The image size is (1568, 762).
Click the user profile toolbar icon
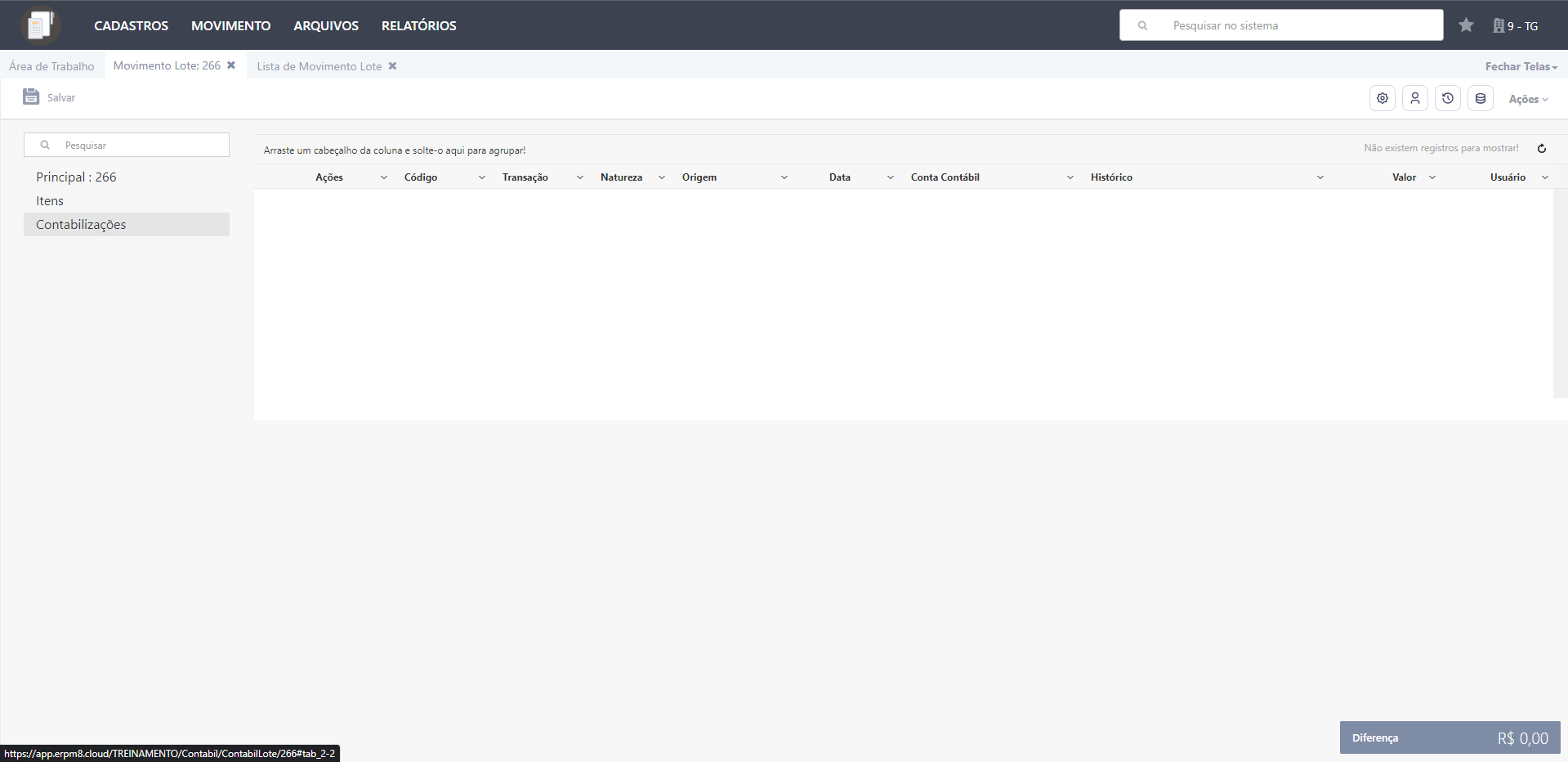tap(1415, 98)
